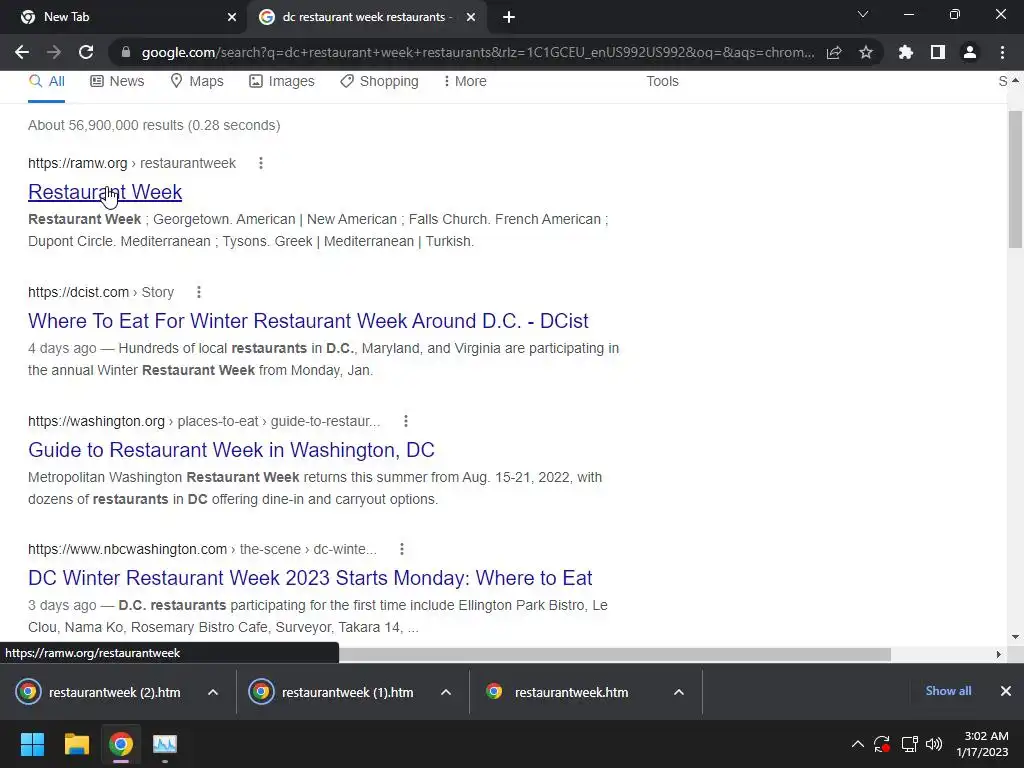Reload the current page

pyautogui.click(x=86, y=52)
